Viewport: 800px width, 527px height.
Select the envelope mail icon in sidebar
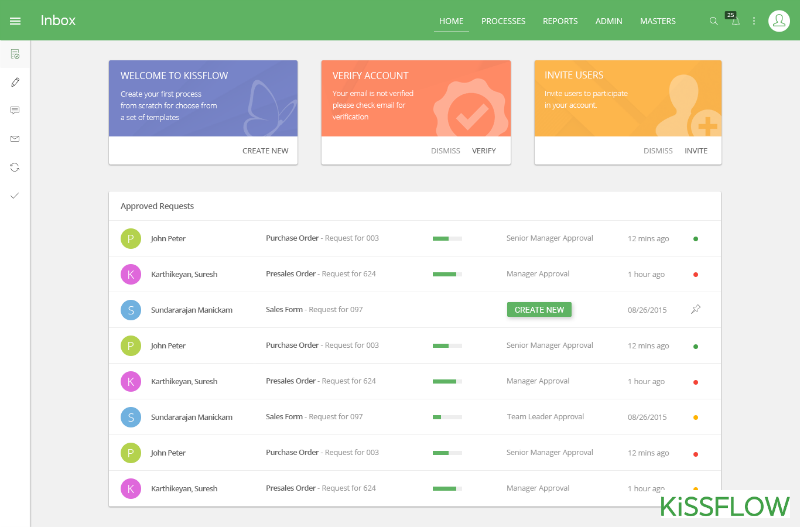tap(15, 138)
